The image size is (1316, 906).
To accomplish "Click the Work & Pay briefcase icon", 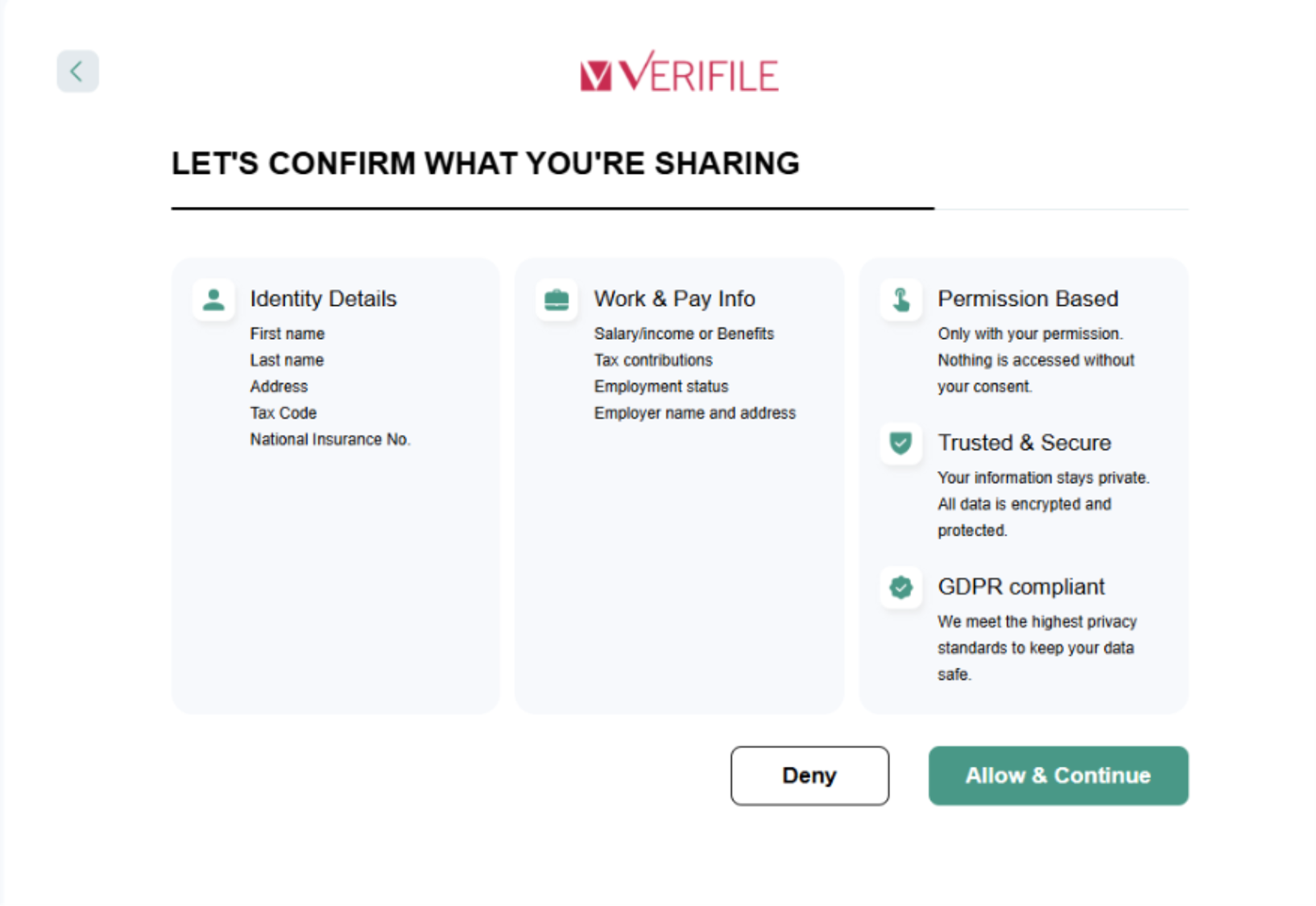I will (x=557, y=300).
